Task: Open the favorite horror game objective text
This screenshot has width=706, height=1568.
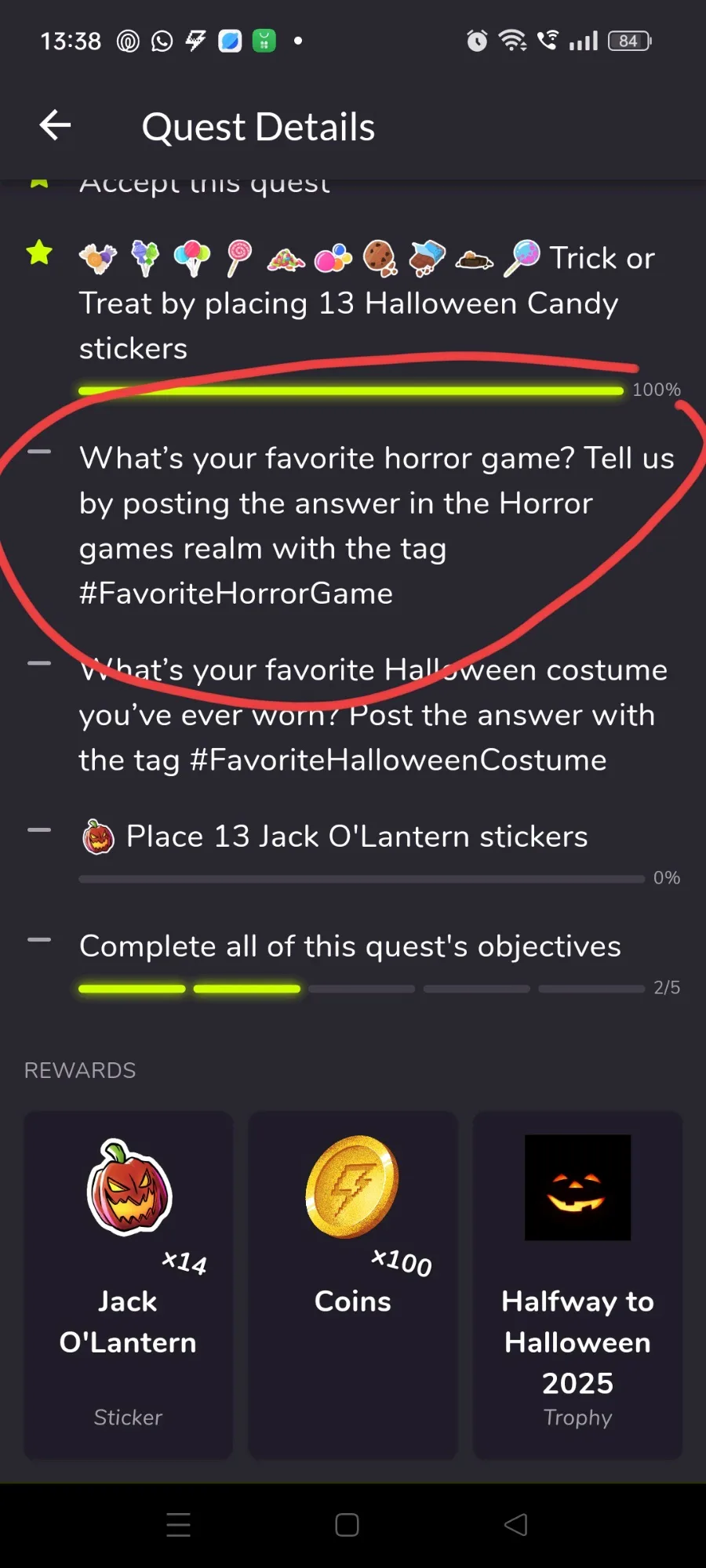Action: [377, 525]
